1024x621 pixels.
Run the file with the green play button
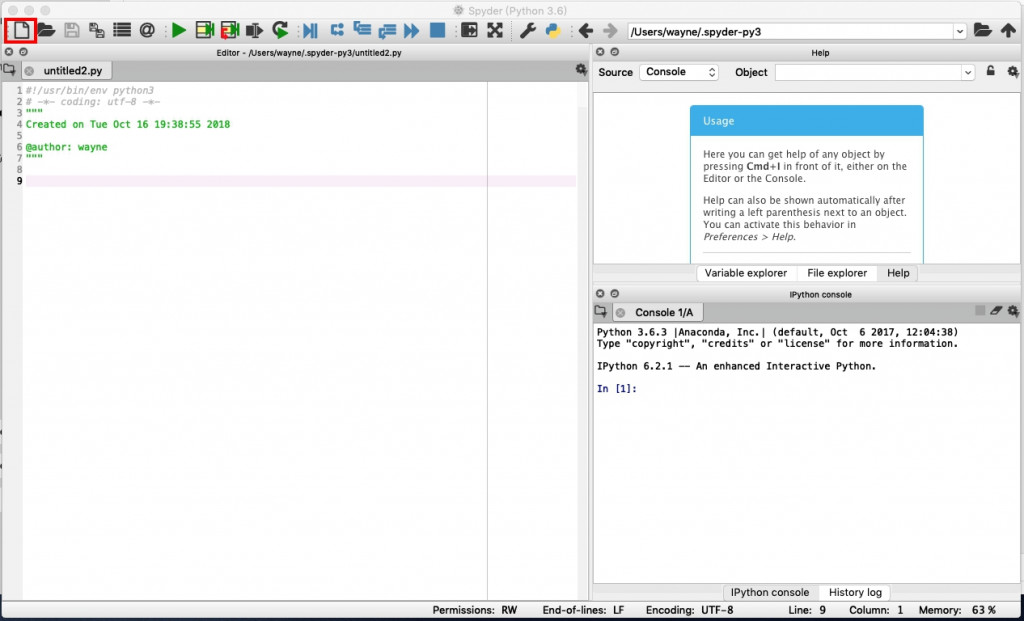coord(179,30)
